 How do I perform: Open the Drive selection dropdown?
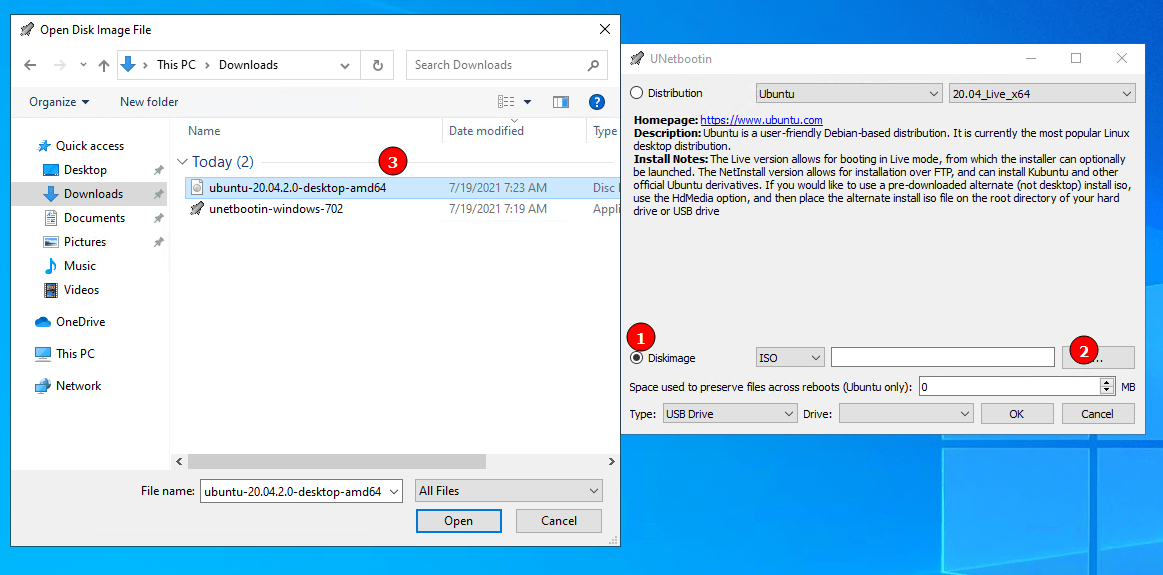906,414
